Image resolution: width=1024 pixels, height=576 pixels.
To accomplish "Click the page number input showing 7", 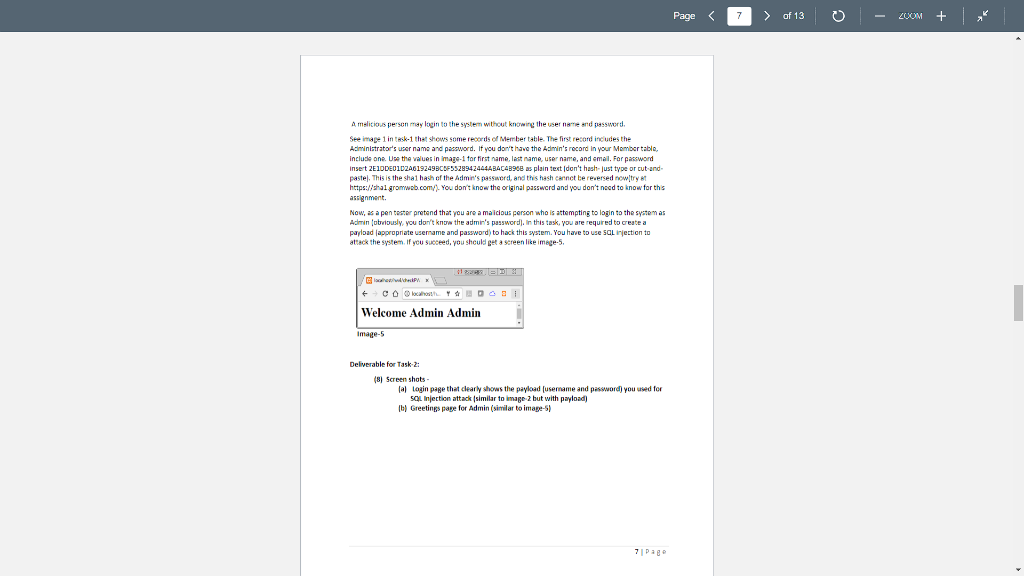I will tap(738, 15).
